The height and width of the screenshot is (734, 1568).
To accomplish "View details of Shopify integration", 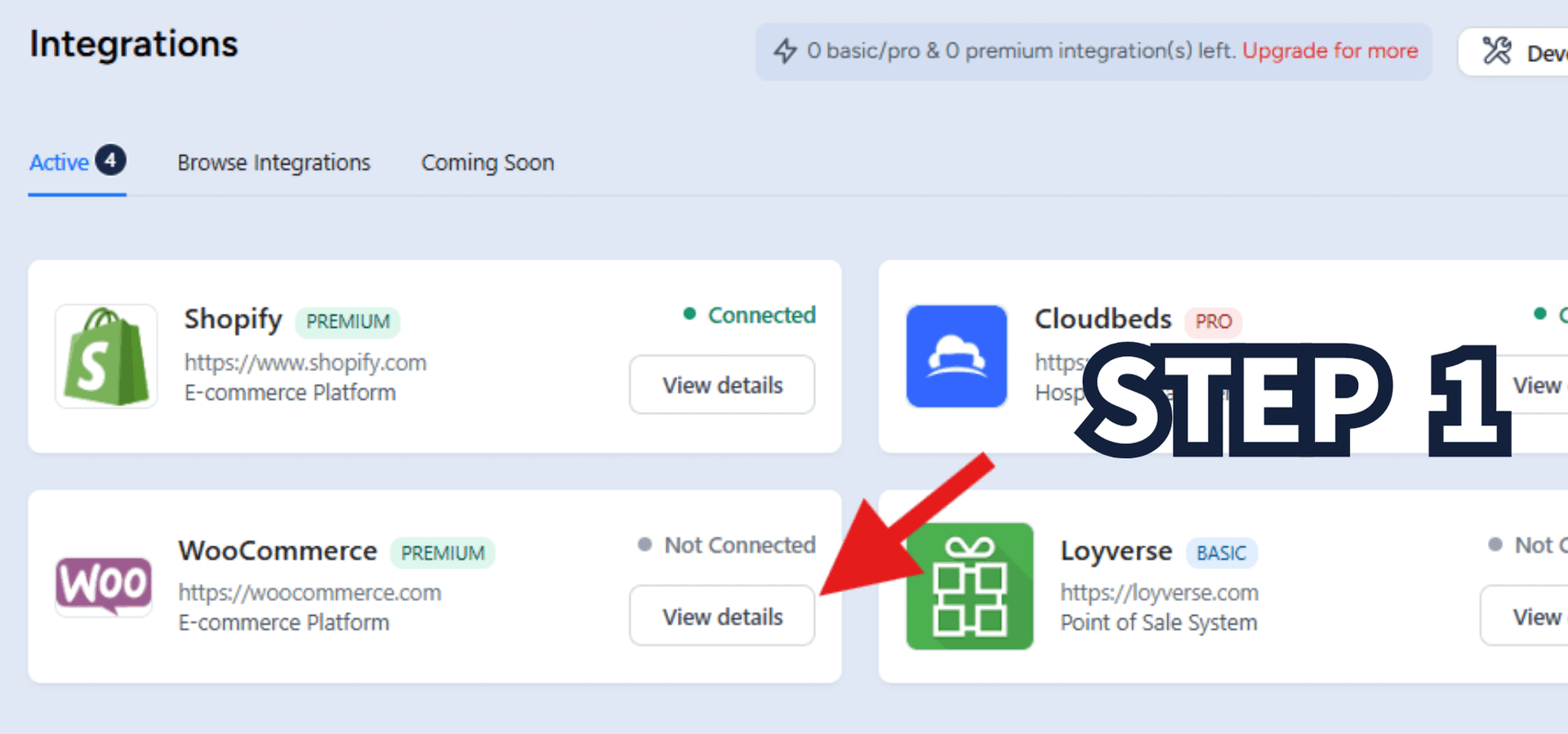I will 722,385.
